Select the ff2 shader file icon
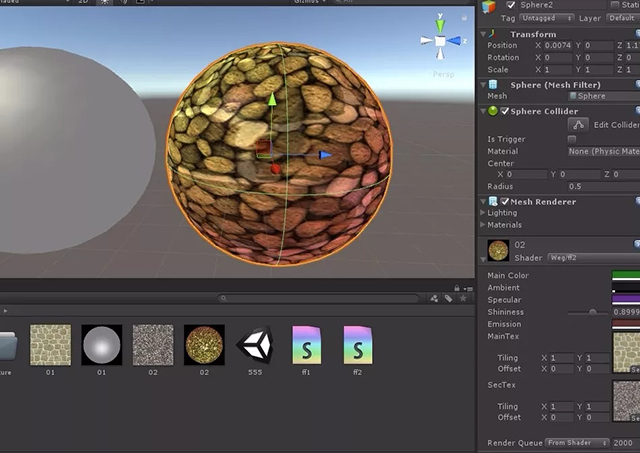Viewport: 640px width, 453px height. [358, 345]
